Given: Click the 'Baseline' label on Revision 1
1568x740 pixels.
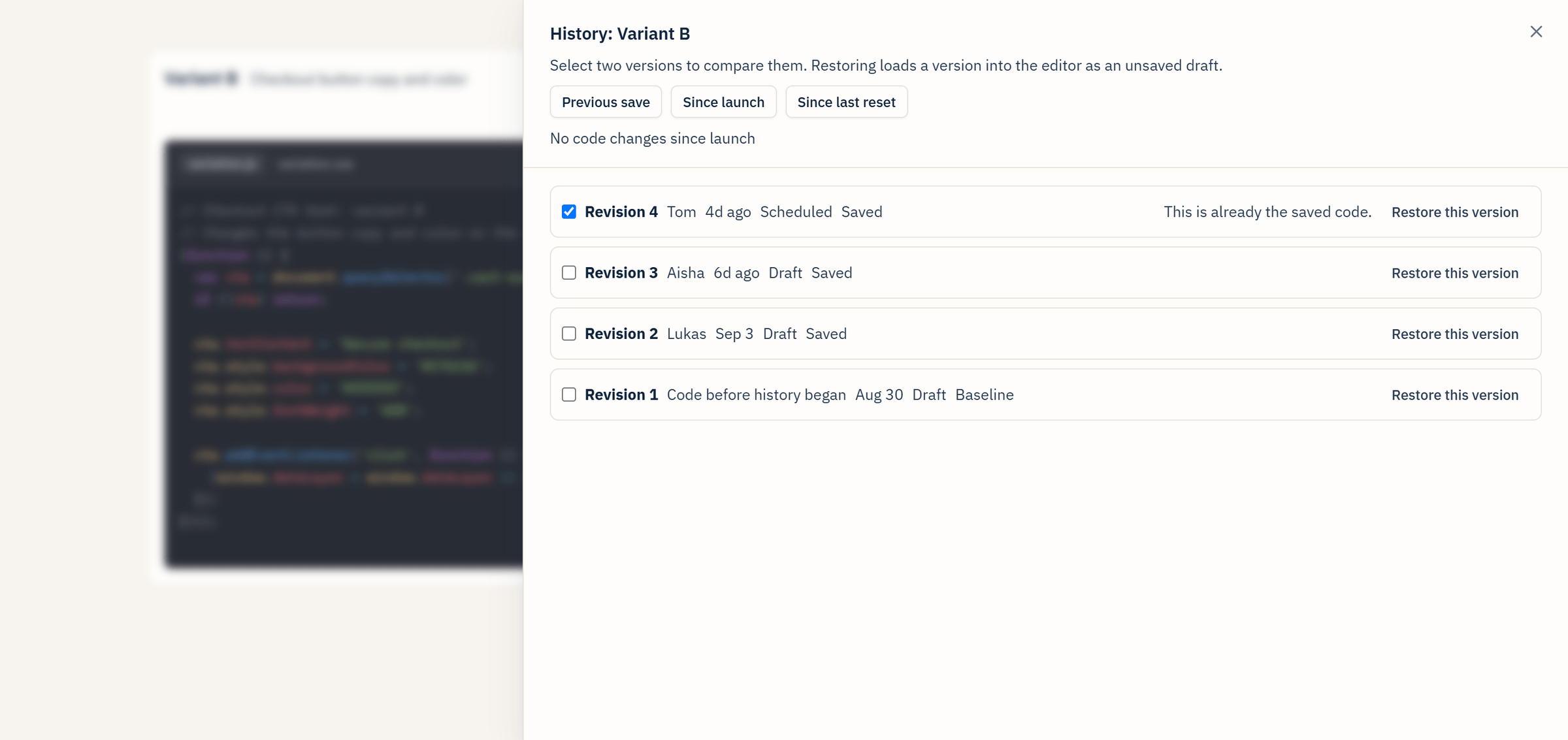Looking at the screenshot, I should [x=984, y=394].
